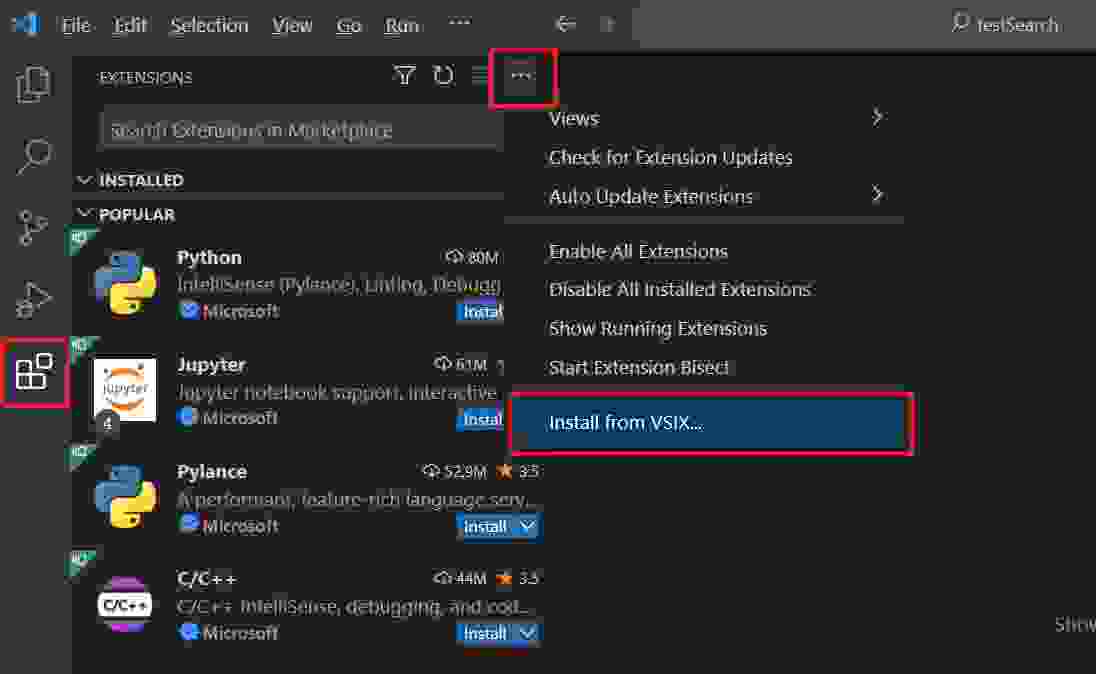The width and height of the screenshot is (1096, 674).
Task: Go back with the navigation arrow
Action: [565, 24]
